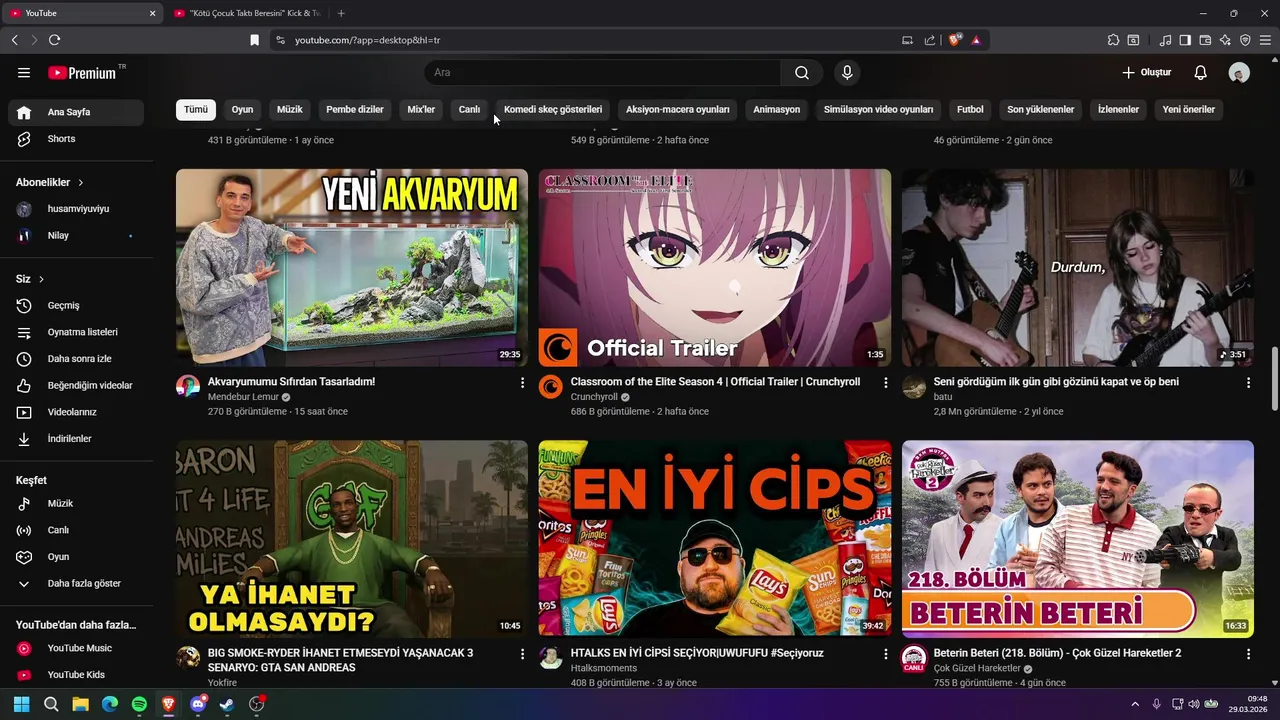Open Spotify from the Windows taskbar
1280x720 pixels.
(x=139, y=704)
